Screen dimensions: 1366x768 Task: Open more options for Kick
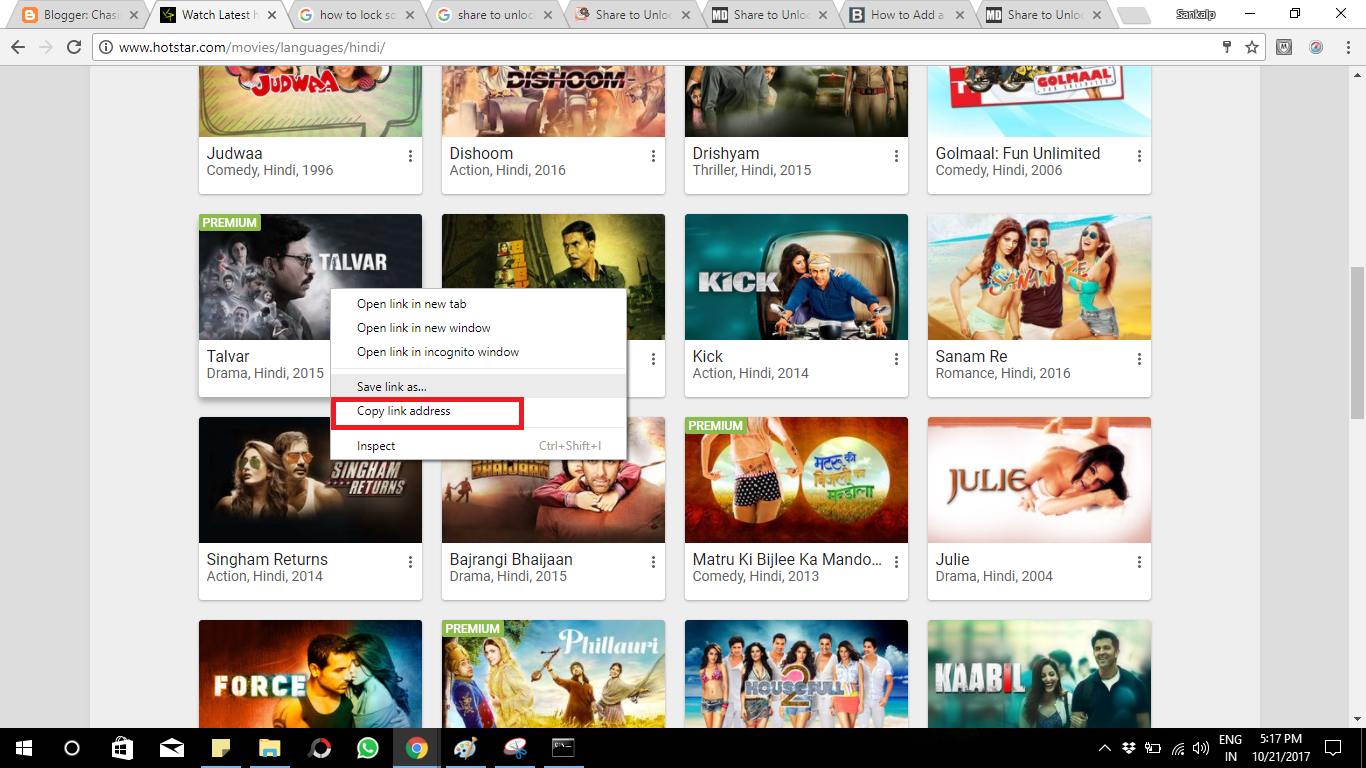tap(896, 359)
